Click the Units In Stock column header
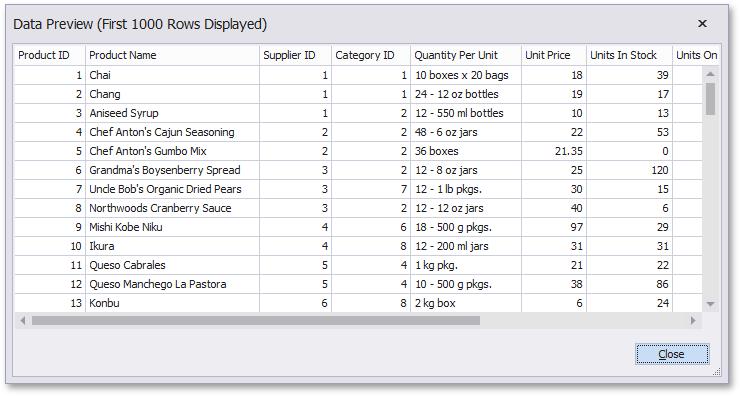Screen dimensions: 740x396 [630, 55]
